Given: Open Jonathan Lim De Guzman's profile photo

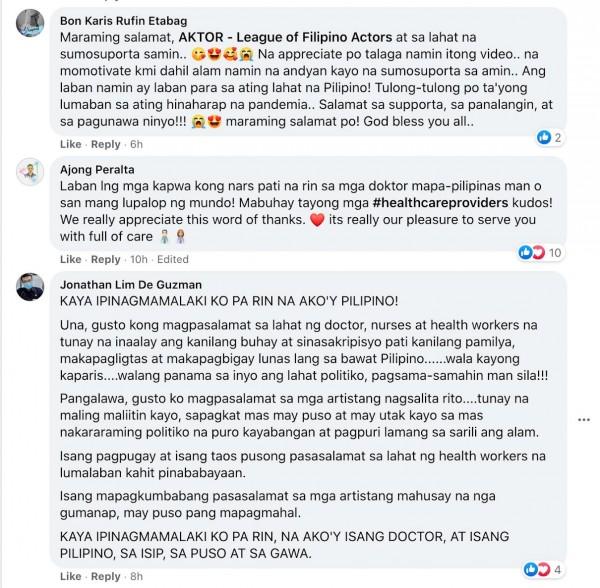Looking at the screenshot, I should [30, 287].
